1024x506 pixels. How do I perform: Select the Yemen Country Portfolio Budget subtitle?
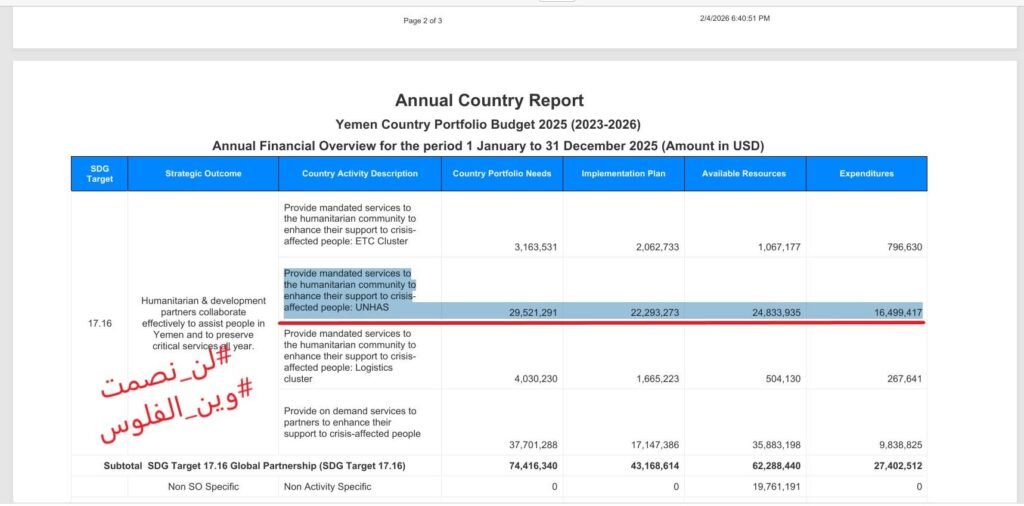[x=488, y=124]
